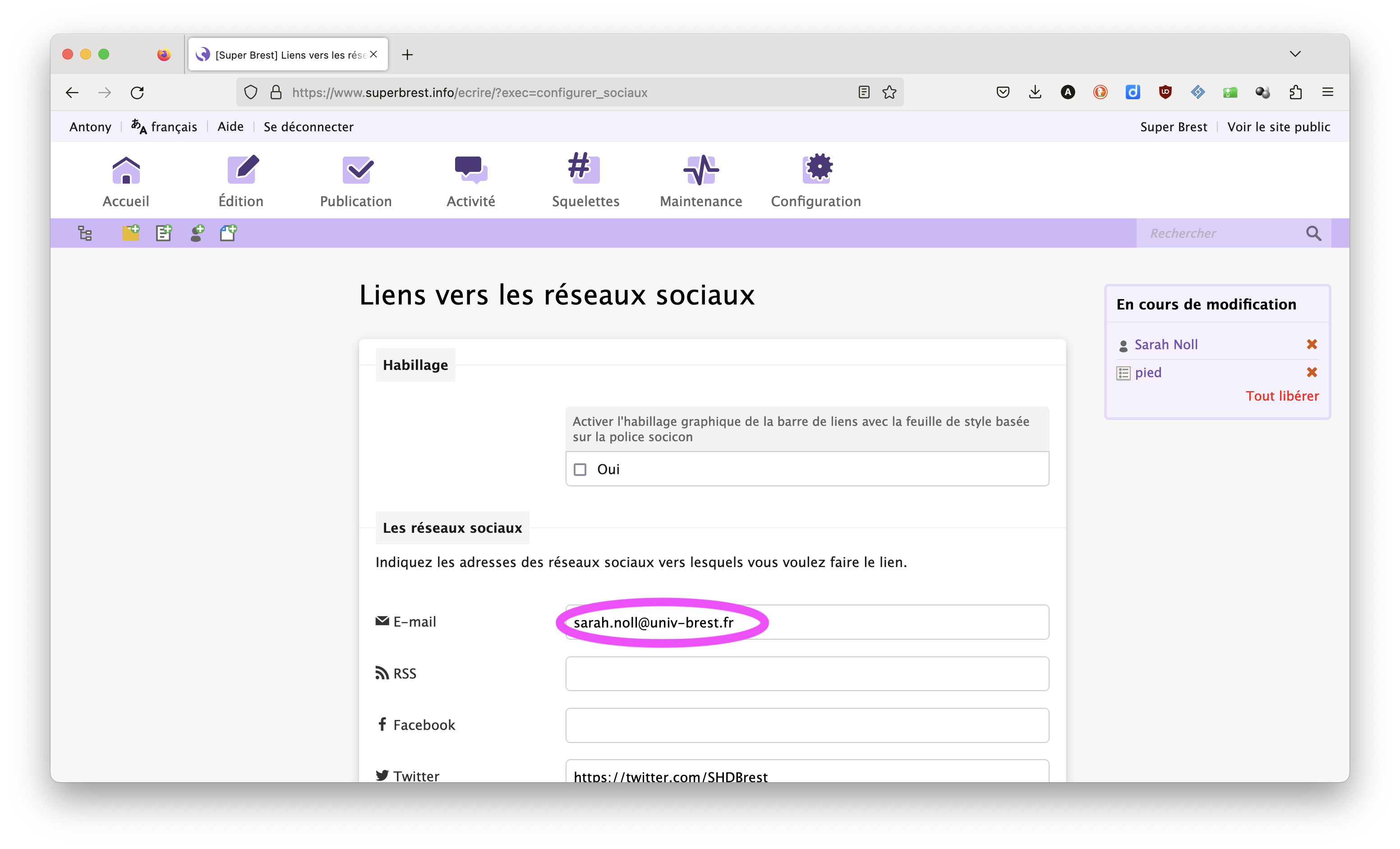This screenshot has height=849, width=1400.
Task: Save to Pocket icon
Action: click(1003, 92)
